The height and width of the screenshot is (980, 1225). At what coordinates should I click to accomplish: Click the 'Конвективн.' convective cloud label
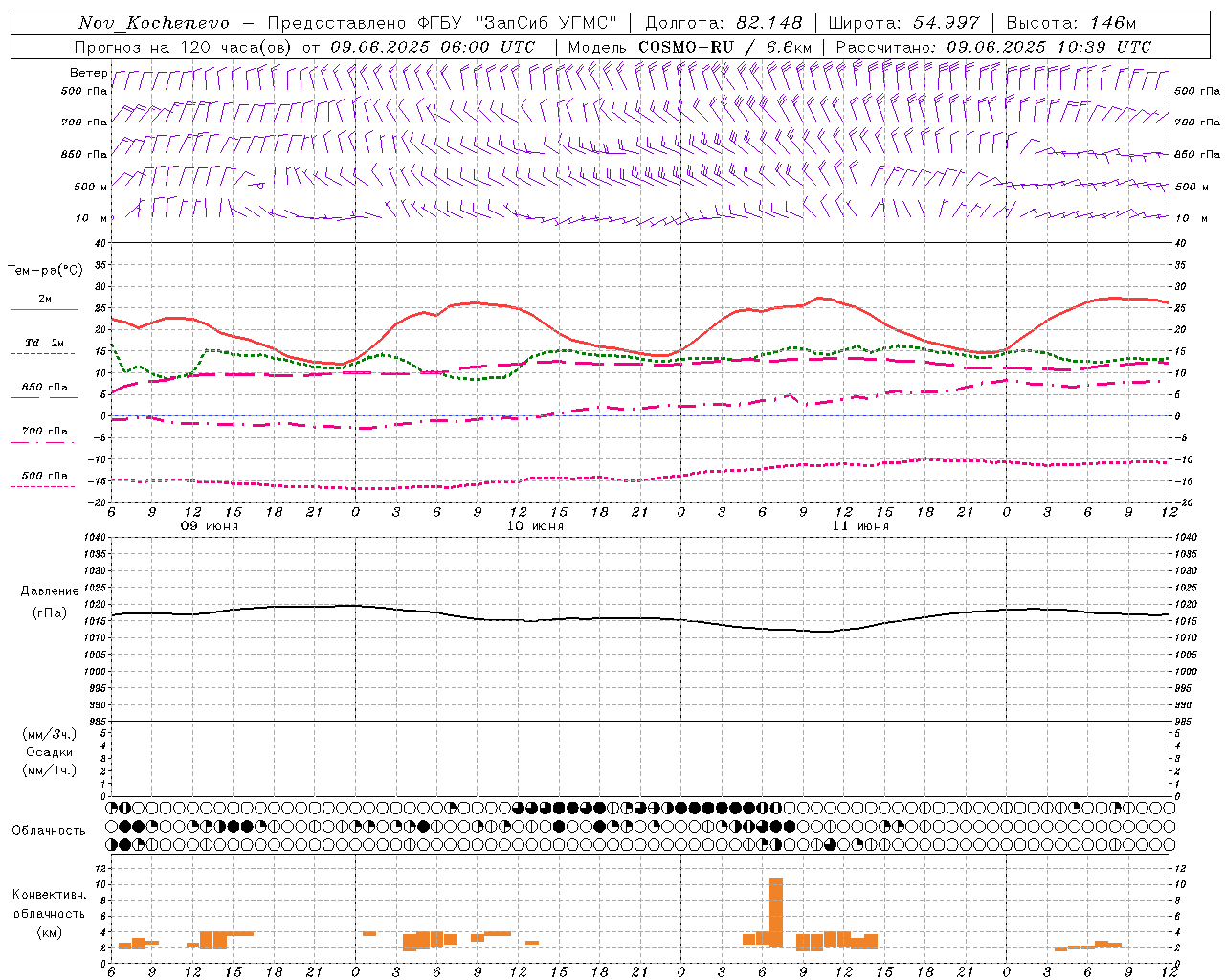pos(50,895)
